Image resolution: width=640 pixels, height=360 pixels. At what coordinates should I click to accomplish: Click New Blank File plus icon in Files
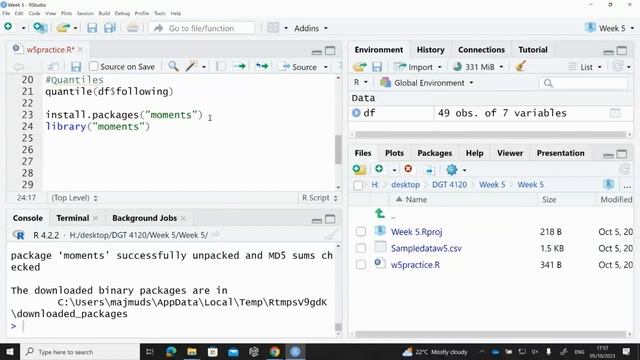(x=379, y=169)
